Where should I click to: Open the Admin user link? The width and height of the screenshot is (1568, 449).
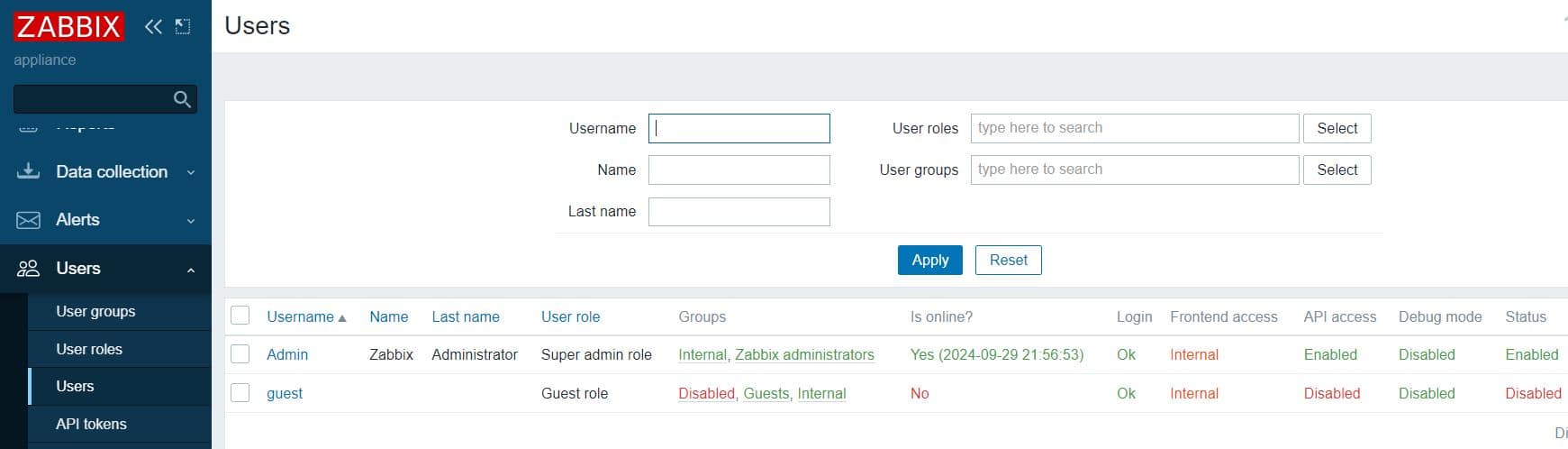click(287, 354)
